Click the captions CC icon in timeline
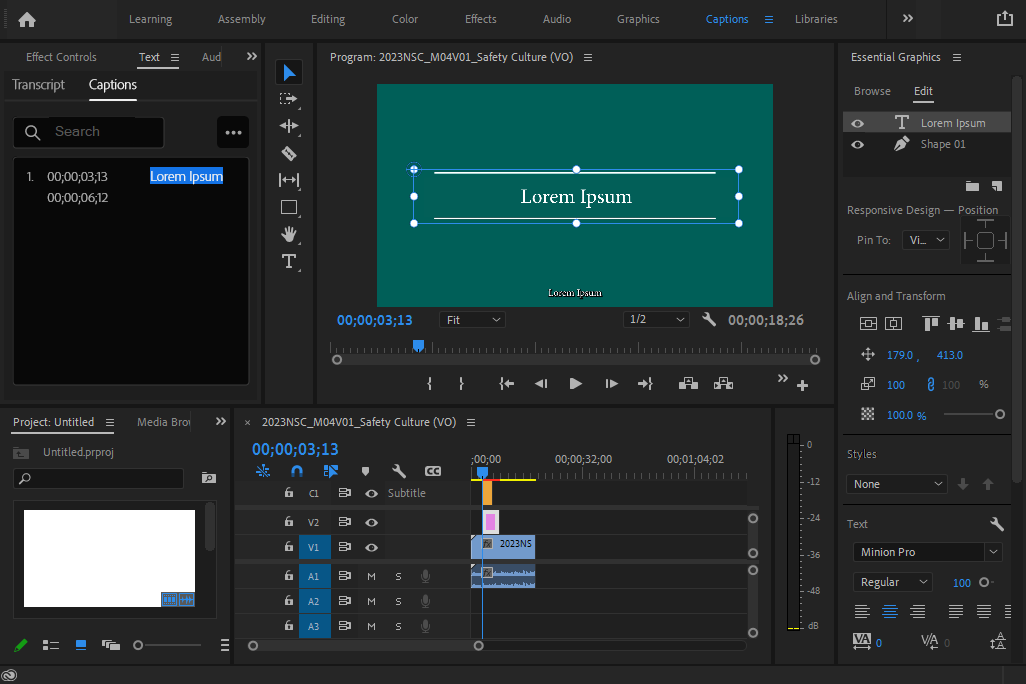Viewport: 1026px width, 684px height. point(433,471)
